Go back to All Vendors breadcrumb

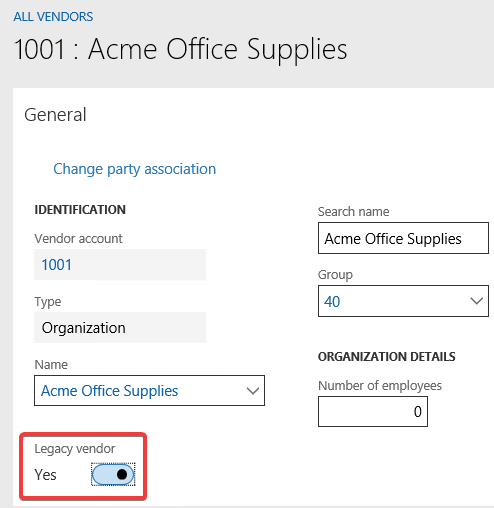pyautogui.click(x=53, y=17)
